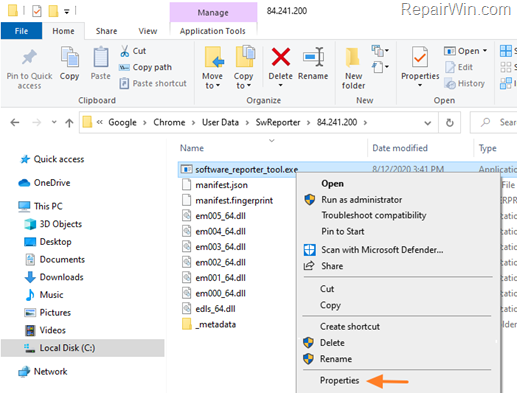Select Quick access in navigation pane

[52, 159]
